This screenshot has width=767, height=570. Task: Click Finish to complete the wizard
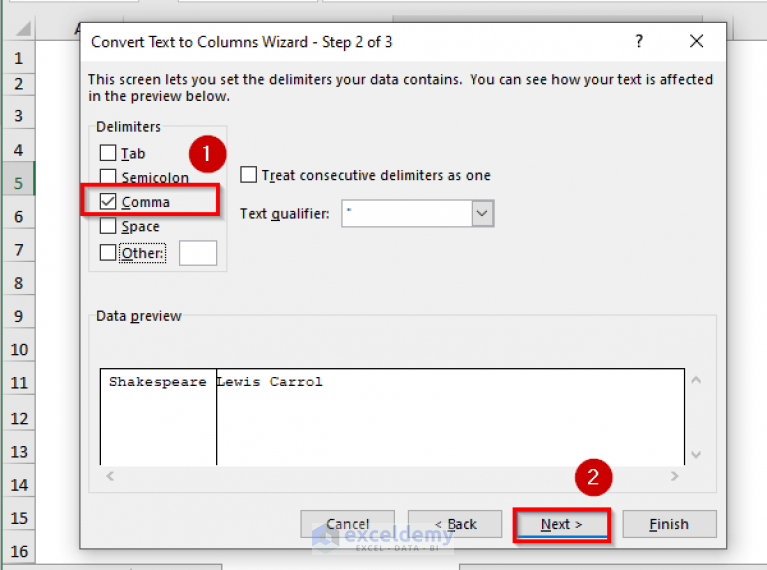click(669, 524)
